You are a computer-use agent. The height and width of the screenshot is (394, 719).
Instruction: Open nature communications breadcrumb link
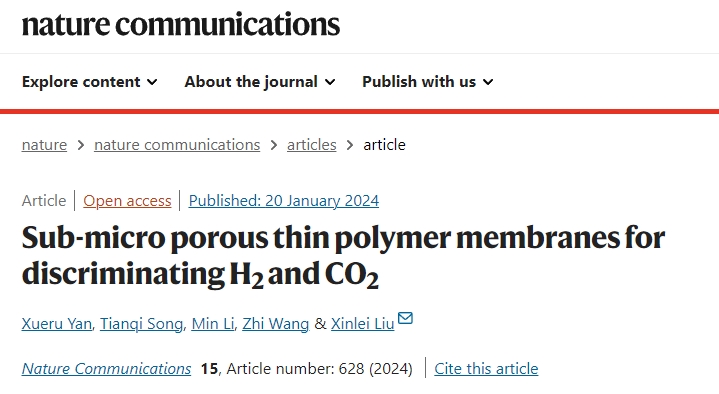point(177,145)
